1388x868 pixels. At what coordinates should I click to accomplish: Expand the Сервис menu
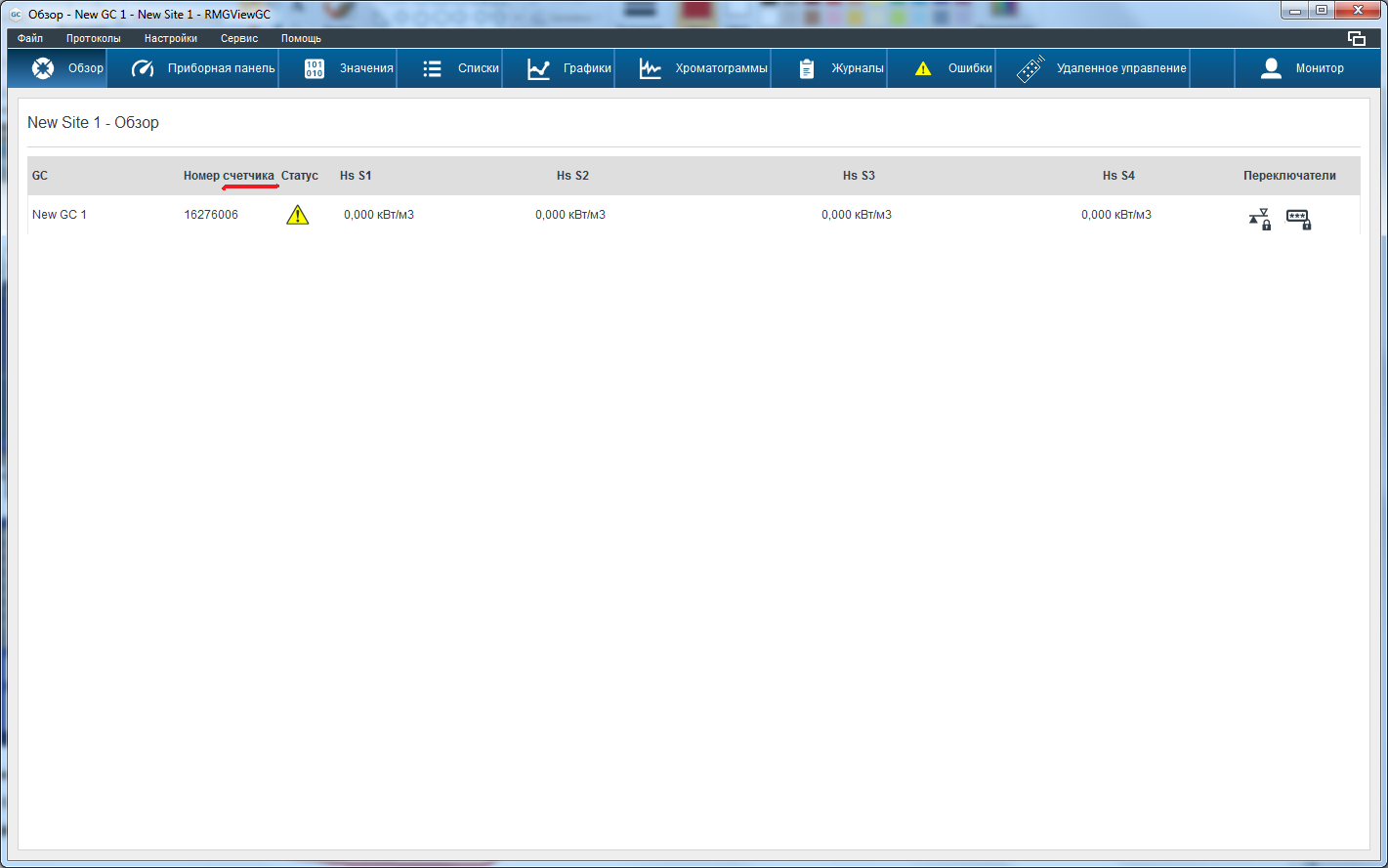click(239, 38)
